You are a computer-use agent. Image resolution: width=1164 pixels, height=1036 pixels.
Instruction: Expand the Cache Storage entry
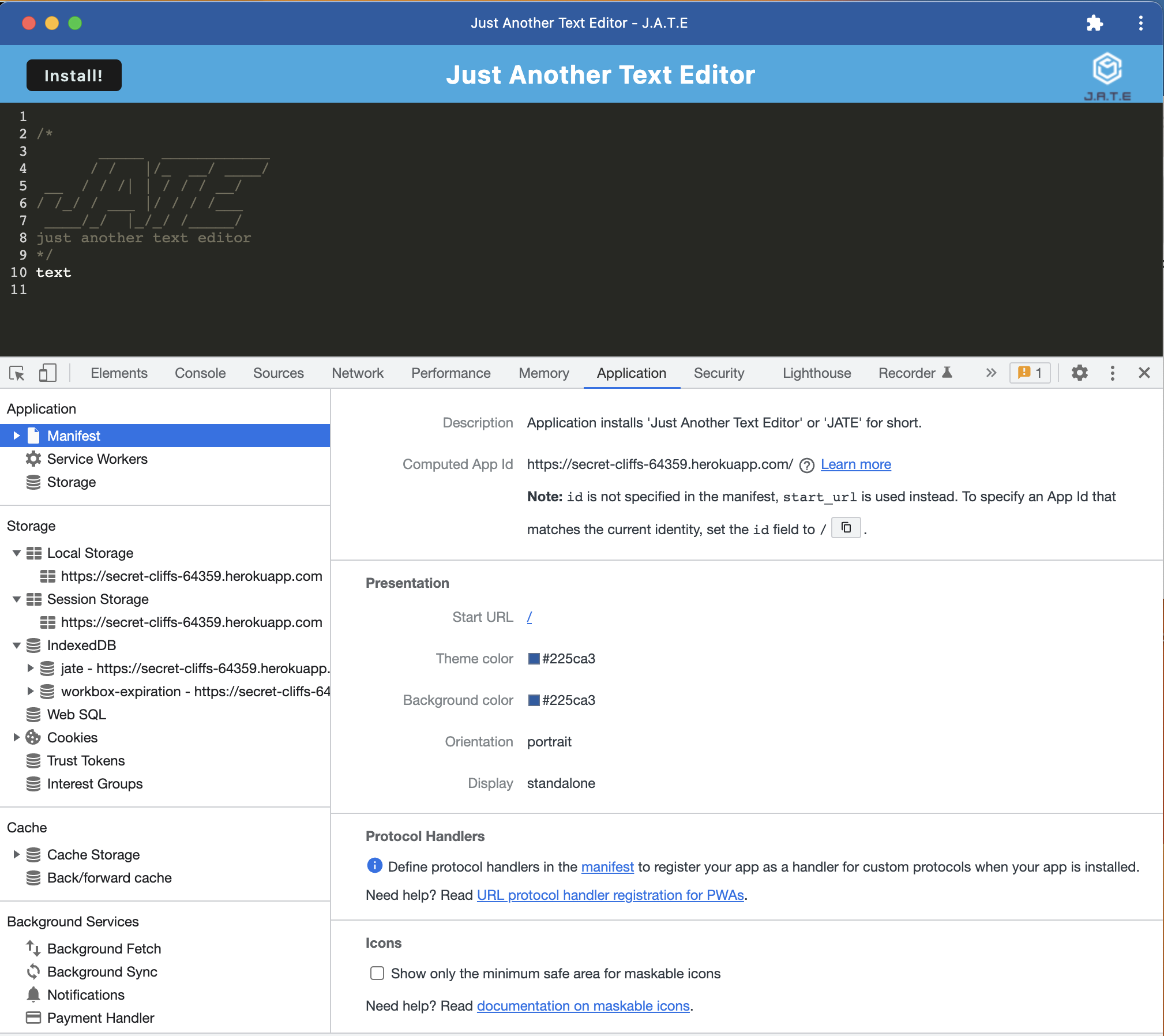16,854
